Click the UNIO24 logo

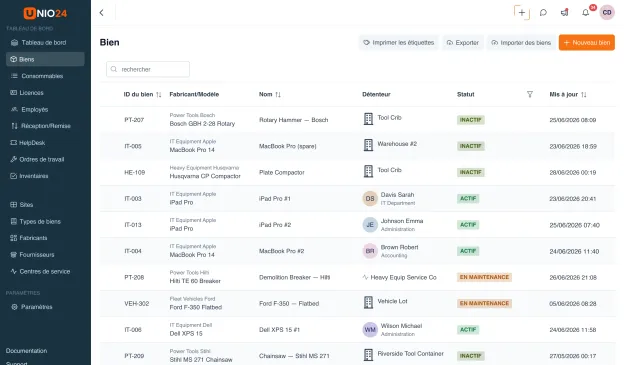(x=45, y=13)
